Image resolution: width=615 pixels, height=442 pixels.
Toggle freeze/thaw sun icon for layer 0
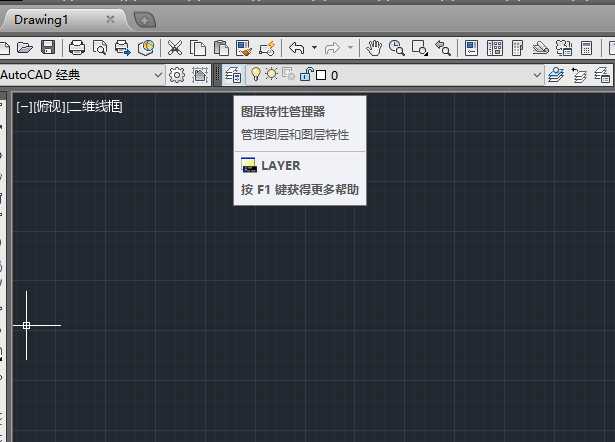[271, 73]
